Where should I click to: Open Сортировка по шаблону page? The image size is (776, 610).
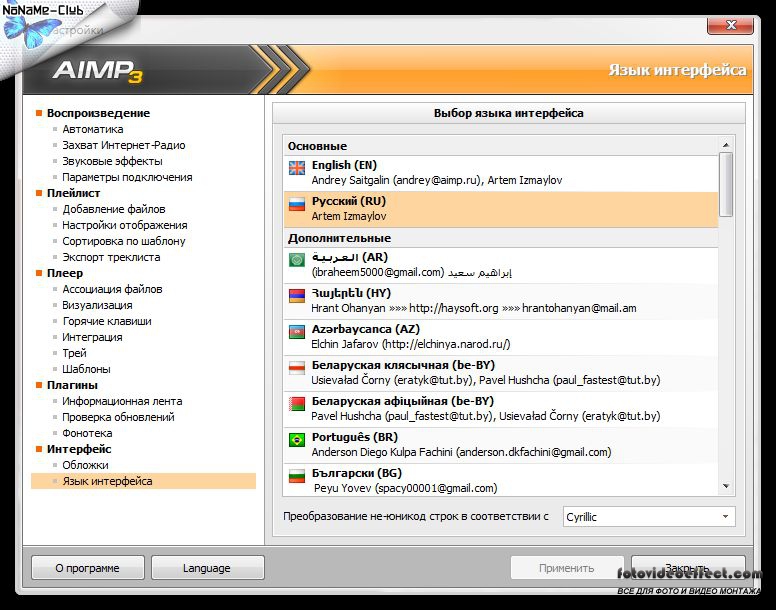[124, 241]
